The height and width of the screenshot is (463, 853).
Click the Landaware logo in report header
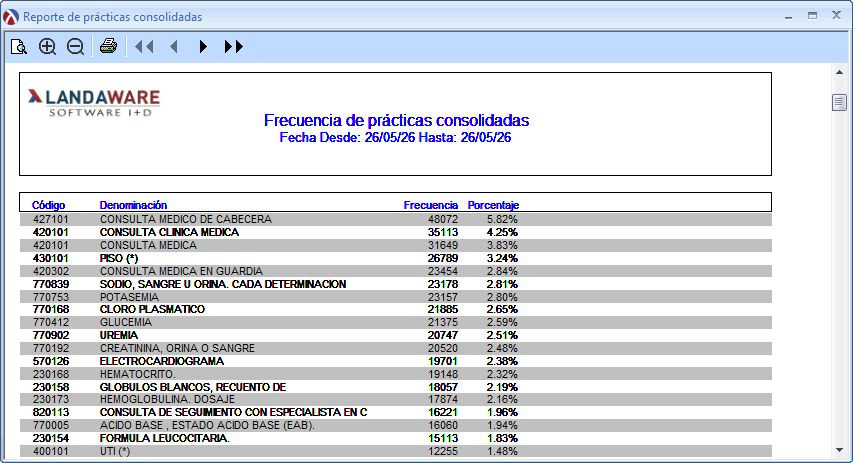(x=94, y=102)
